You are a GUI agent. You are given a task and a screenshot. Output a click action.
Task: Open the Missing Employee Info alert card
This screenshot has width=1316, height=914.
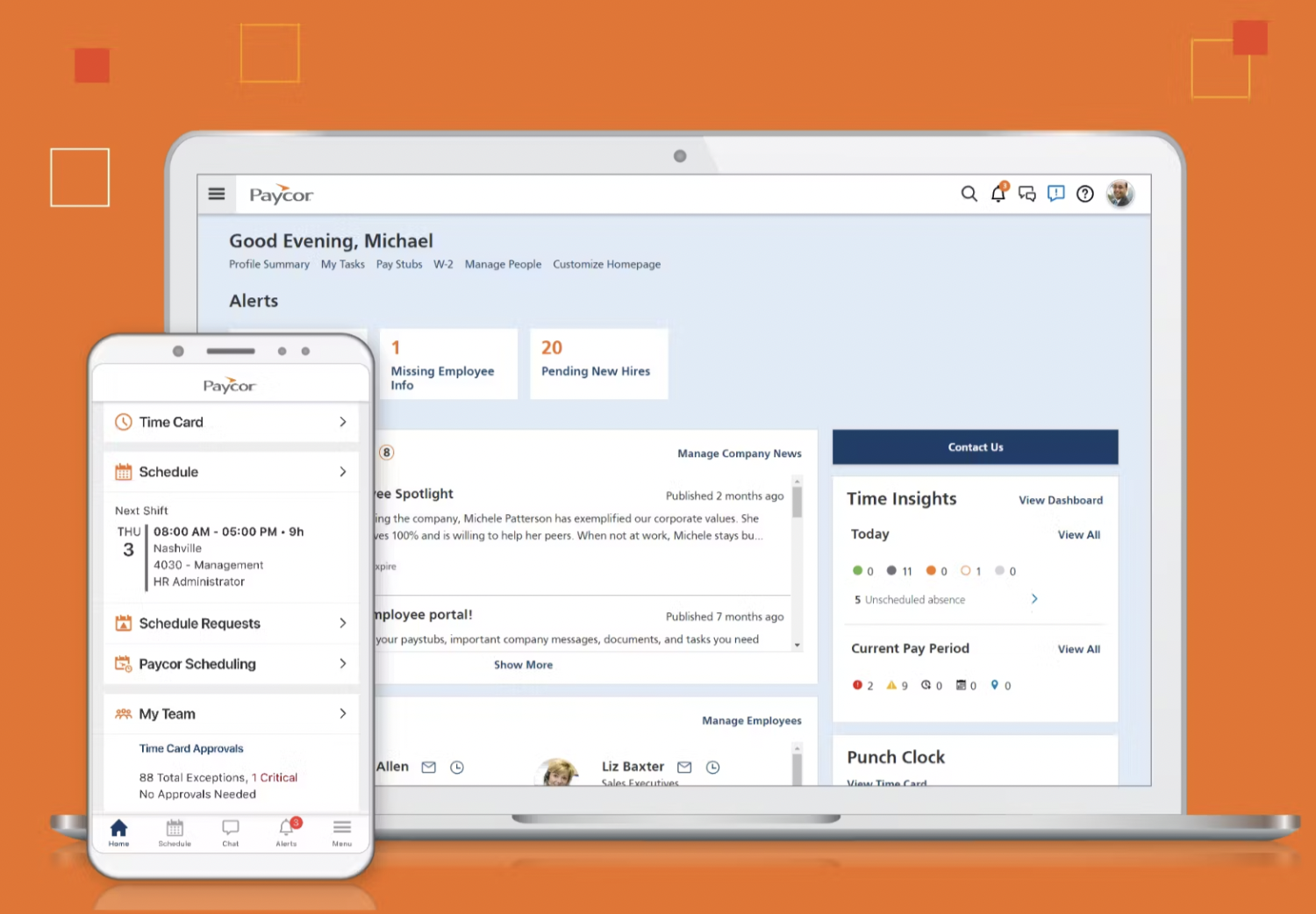pyautogui.click(x=448, y=364)
